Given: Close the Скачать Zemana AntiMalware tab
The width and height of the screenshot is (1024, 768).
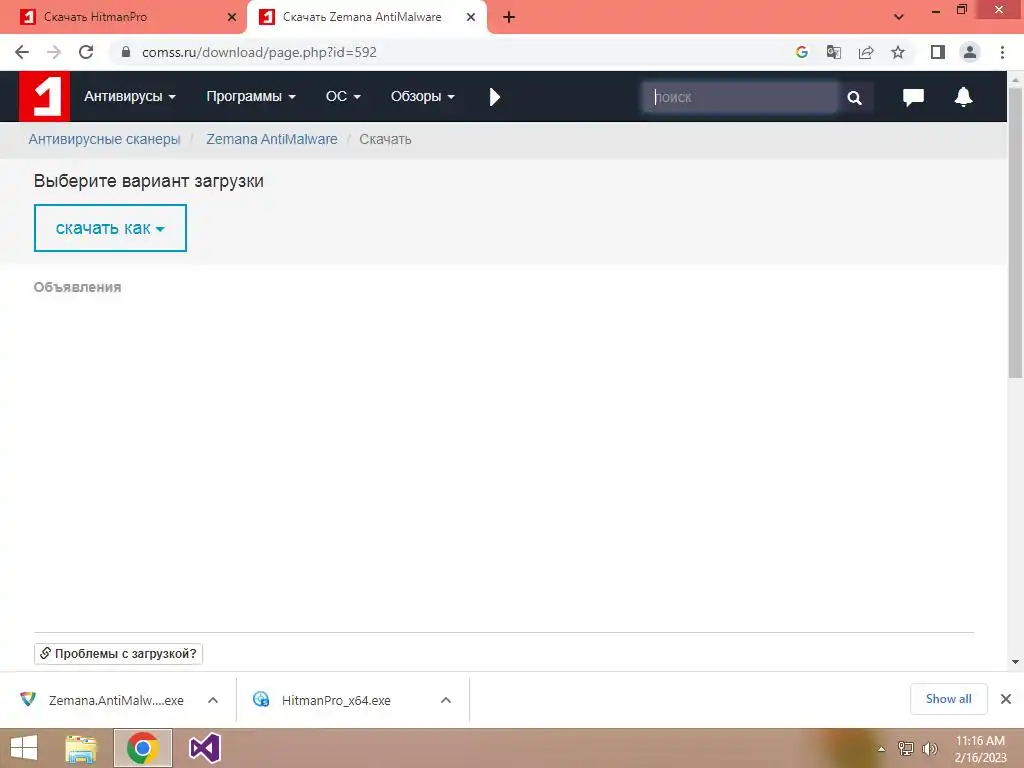Looking at the screenshot, I should click(x=471, y=17).
